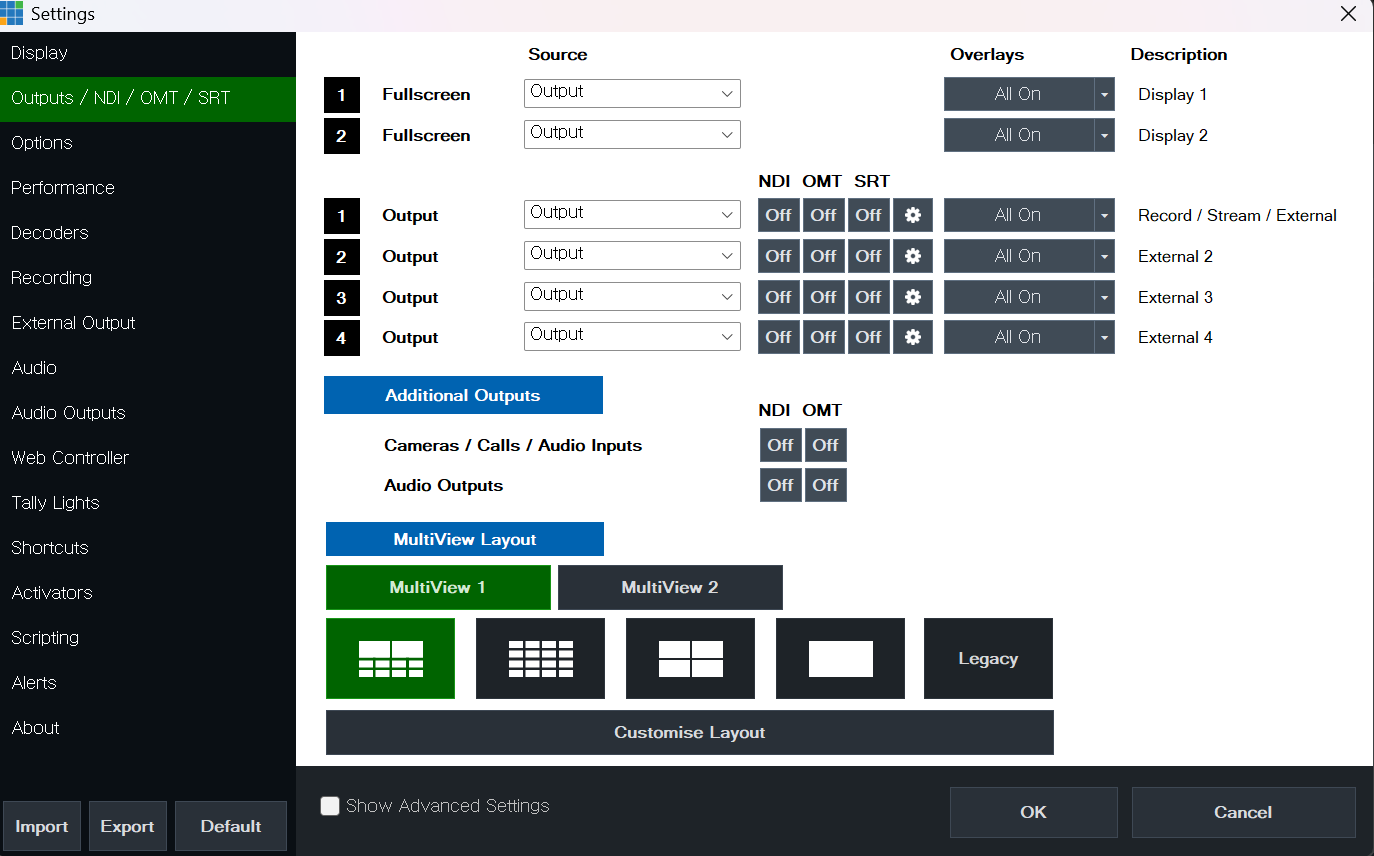This screenshot has height=856, width=1374.
Task: Select External Output in sidebar
Action: click(148, 323)
